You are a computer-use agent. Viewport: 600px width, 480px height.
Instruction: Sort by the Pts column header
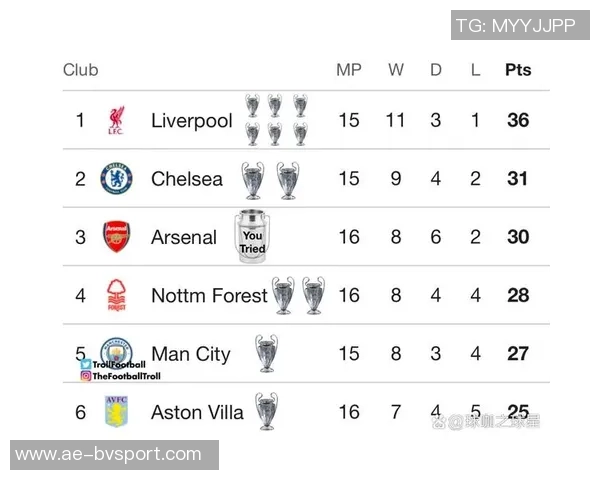pos(518,70)
